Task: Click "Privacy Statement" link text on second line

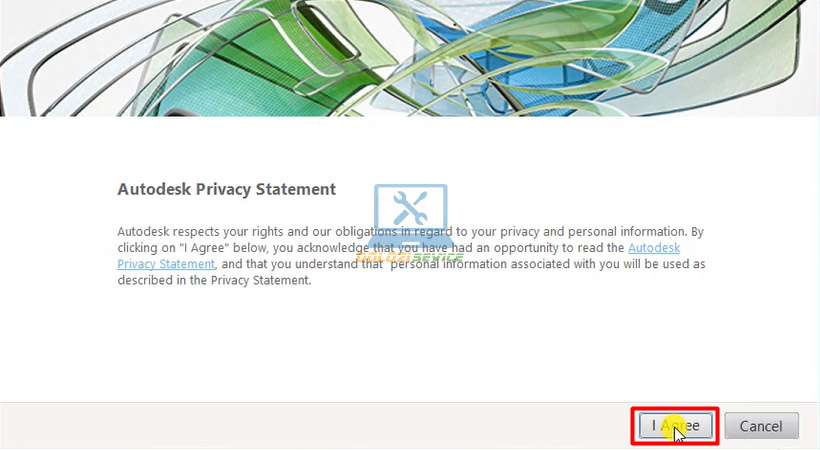Action: click(x=166, y=264)
